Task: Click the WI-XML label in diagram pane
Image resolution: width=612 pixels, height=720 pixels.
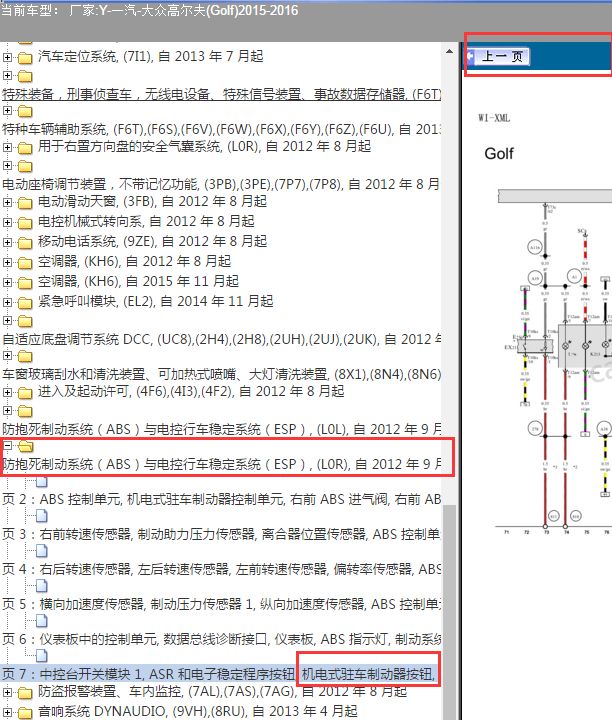Action: coord(494,118)
